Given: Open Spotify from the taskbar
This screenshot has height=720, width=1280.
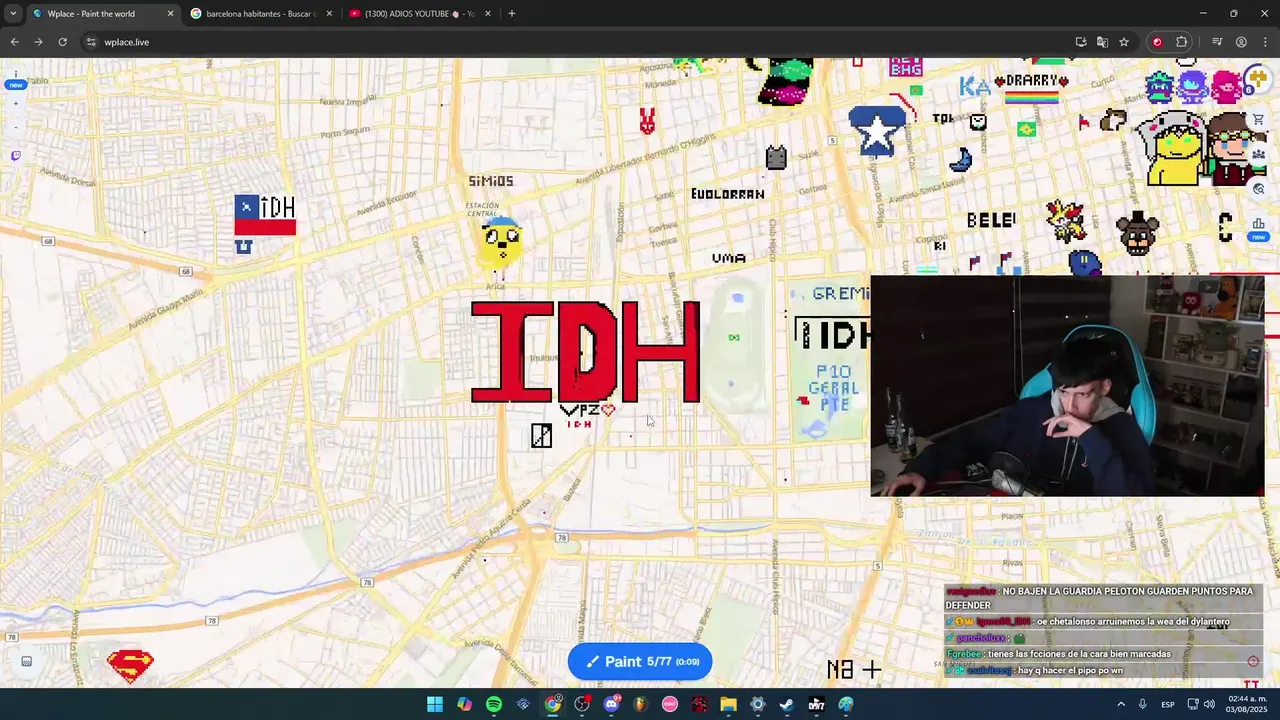Looking at the screenshot, I should pos(494,705).
